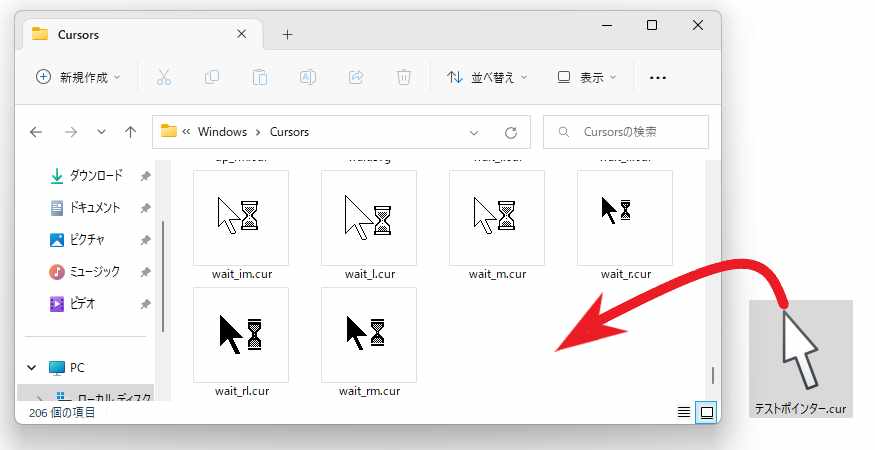
Task: Open the 新規作成 dropdown
Action: (x=78, y=77)
